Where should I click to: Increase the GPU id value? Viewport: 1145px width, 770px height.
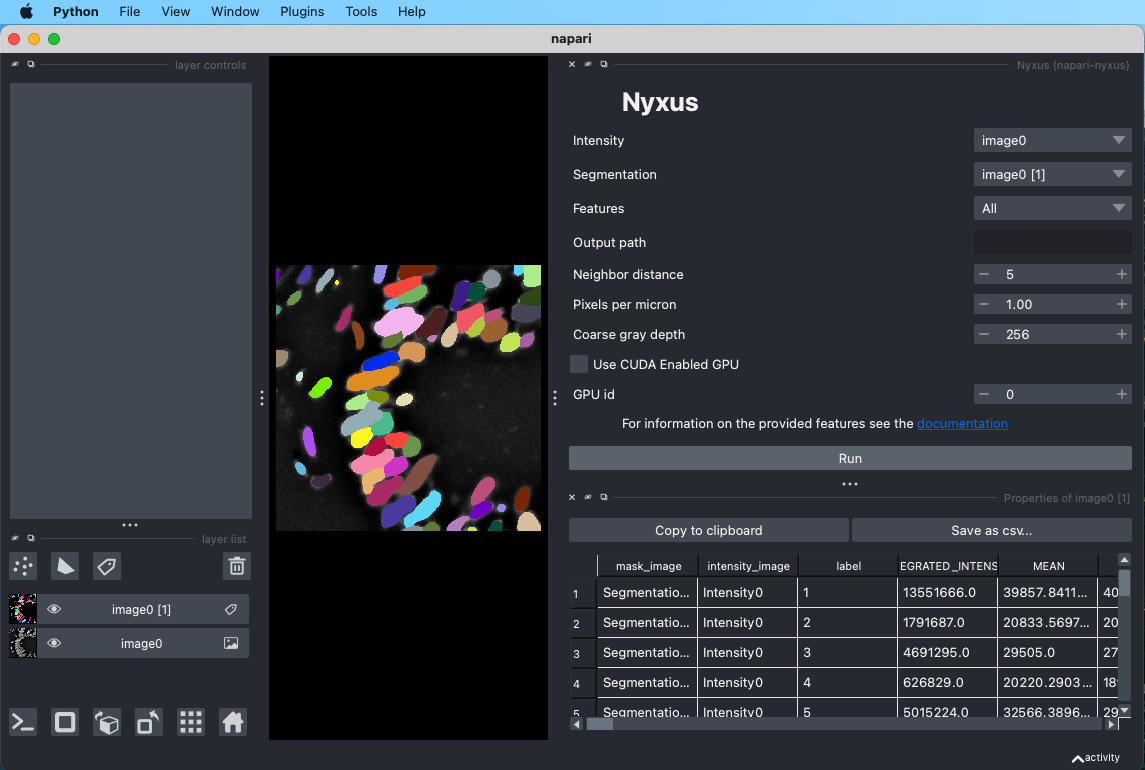tap(1122, 394)
